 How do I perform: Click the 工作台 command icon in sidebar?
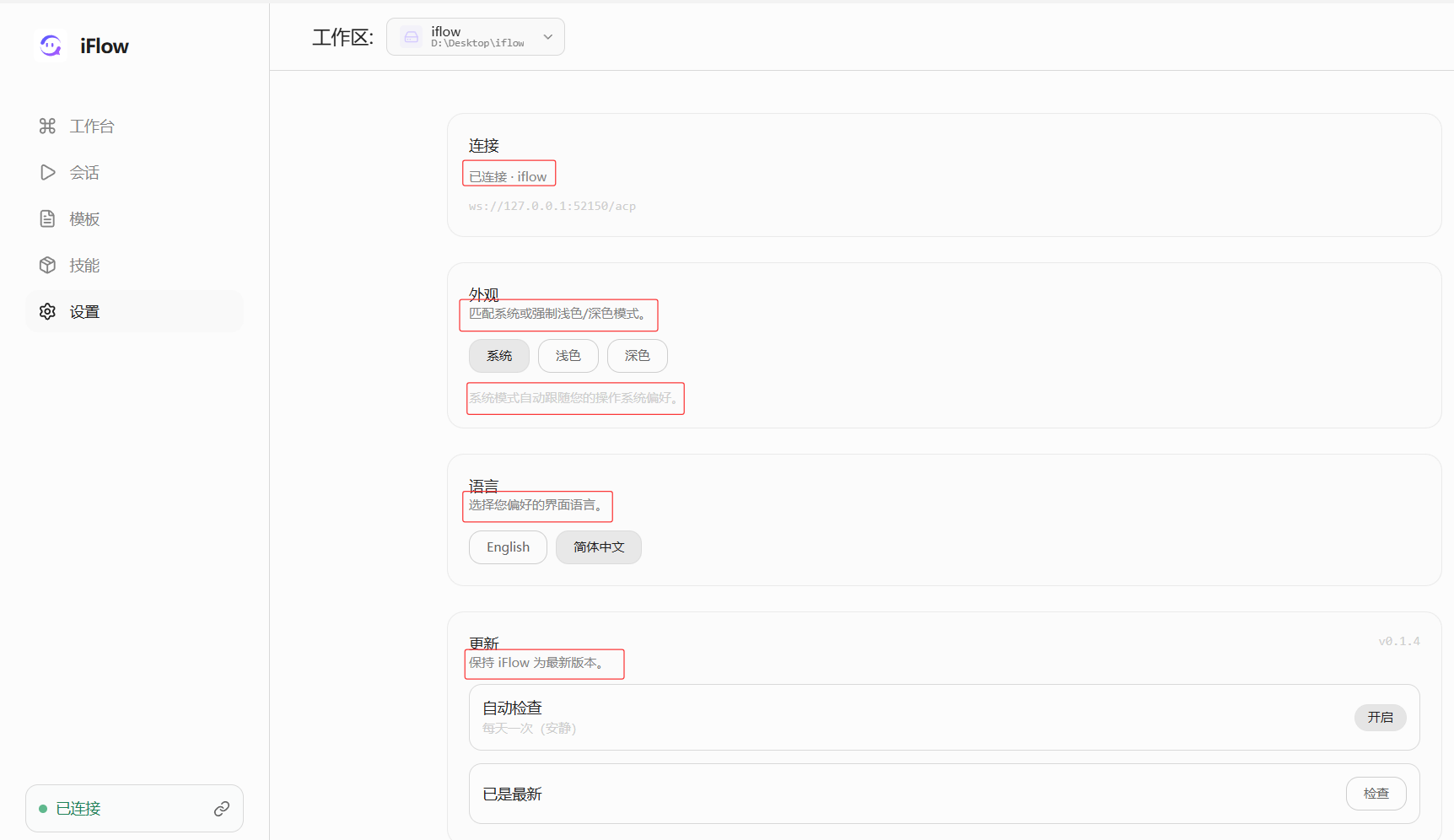click(x=47, y=126)
